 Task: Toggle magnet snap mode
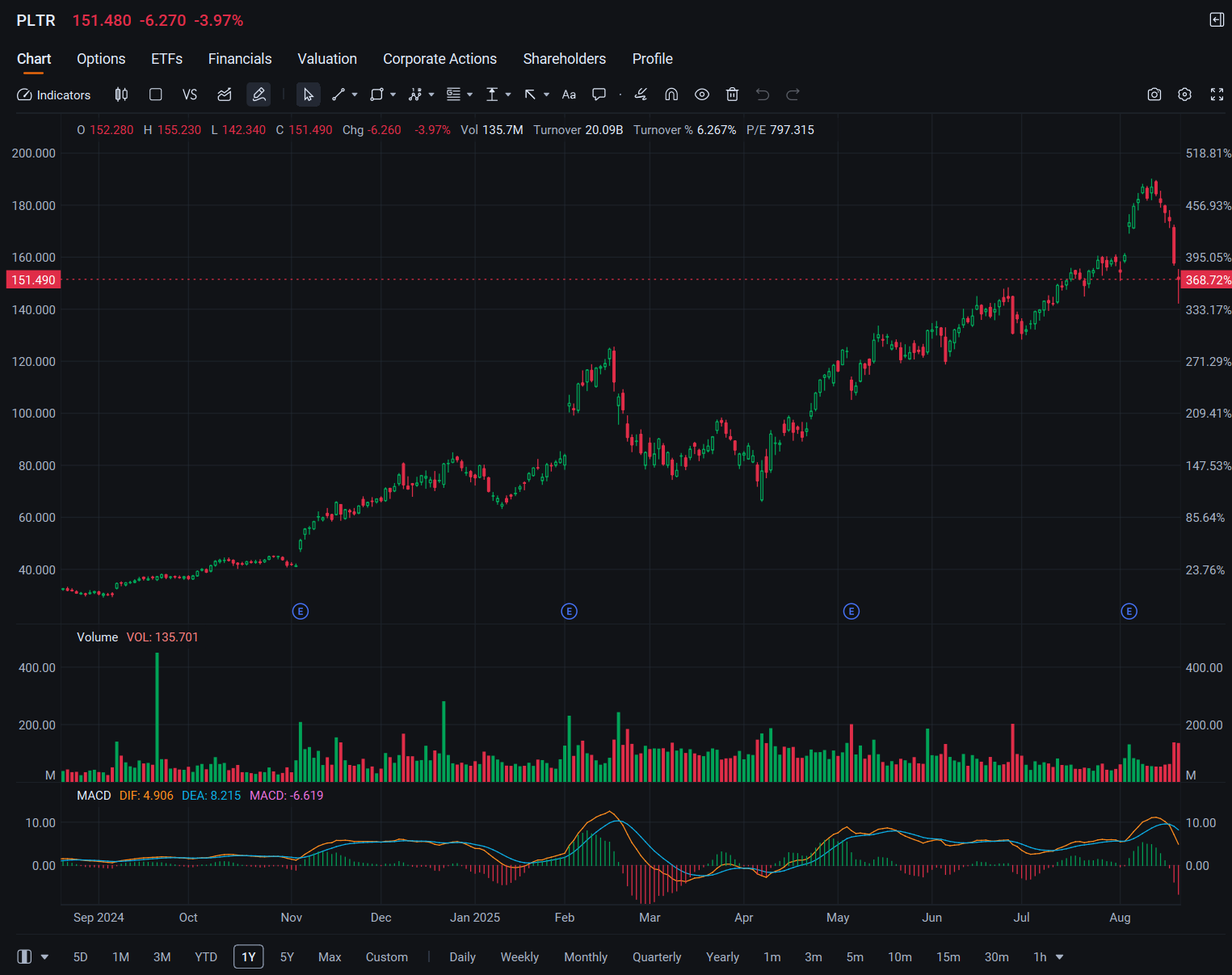point(671,95)
